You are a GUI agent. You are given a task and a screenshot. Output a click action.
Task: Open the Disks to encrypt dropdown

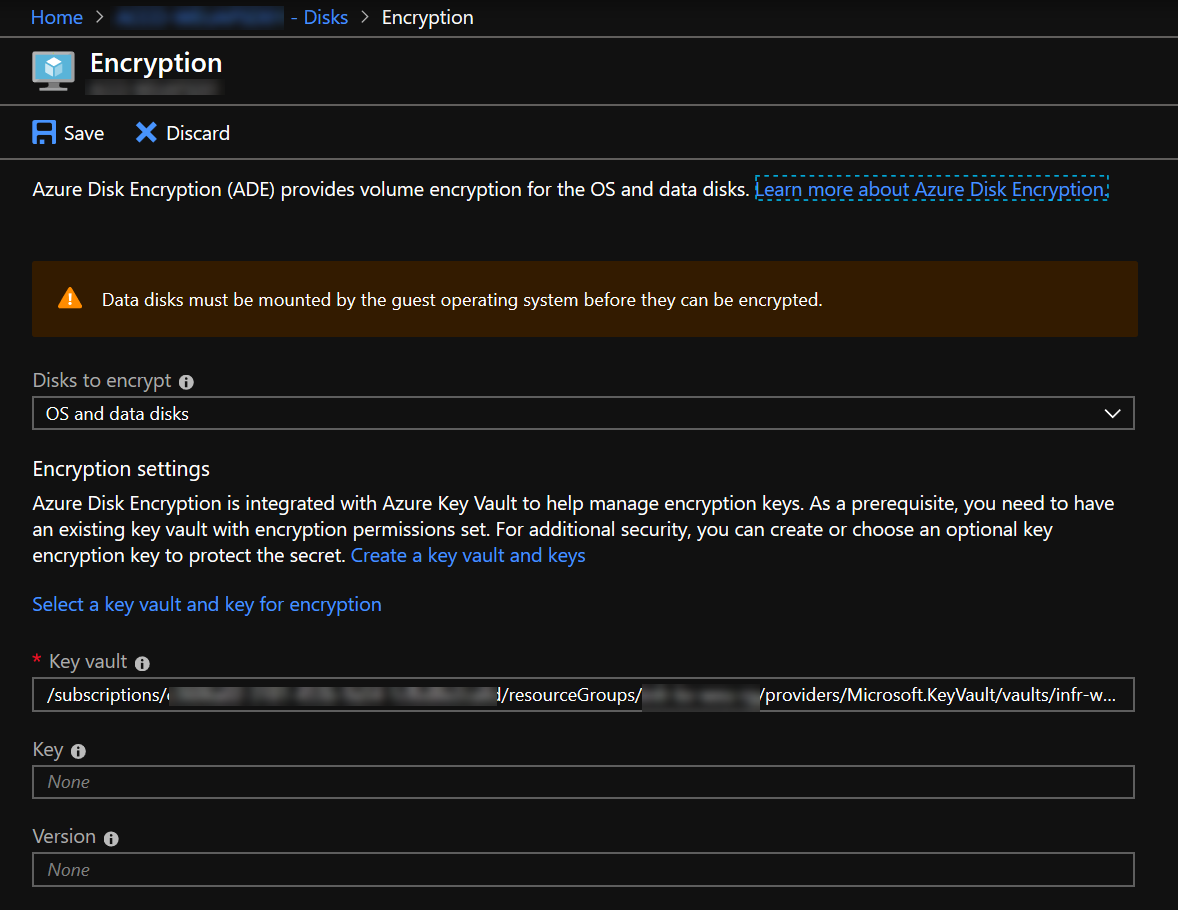tap(1112, 413)
